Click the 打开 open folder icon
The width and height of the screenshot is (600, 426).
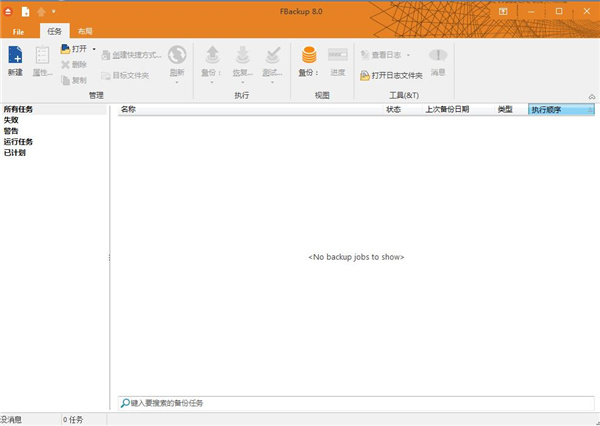[x=65, y=49]
